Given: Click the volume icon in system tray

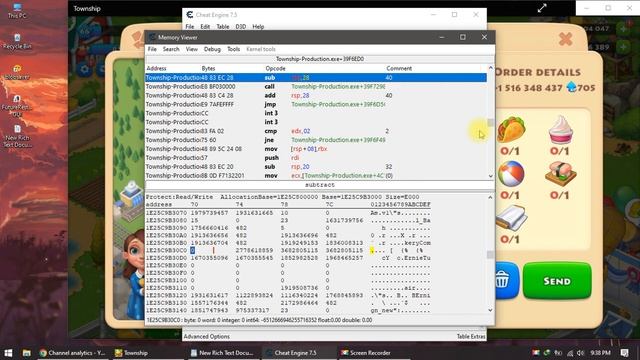Looking at the screenshot, I should [580, 353].
